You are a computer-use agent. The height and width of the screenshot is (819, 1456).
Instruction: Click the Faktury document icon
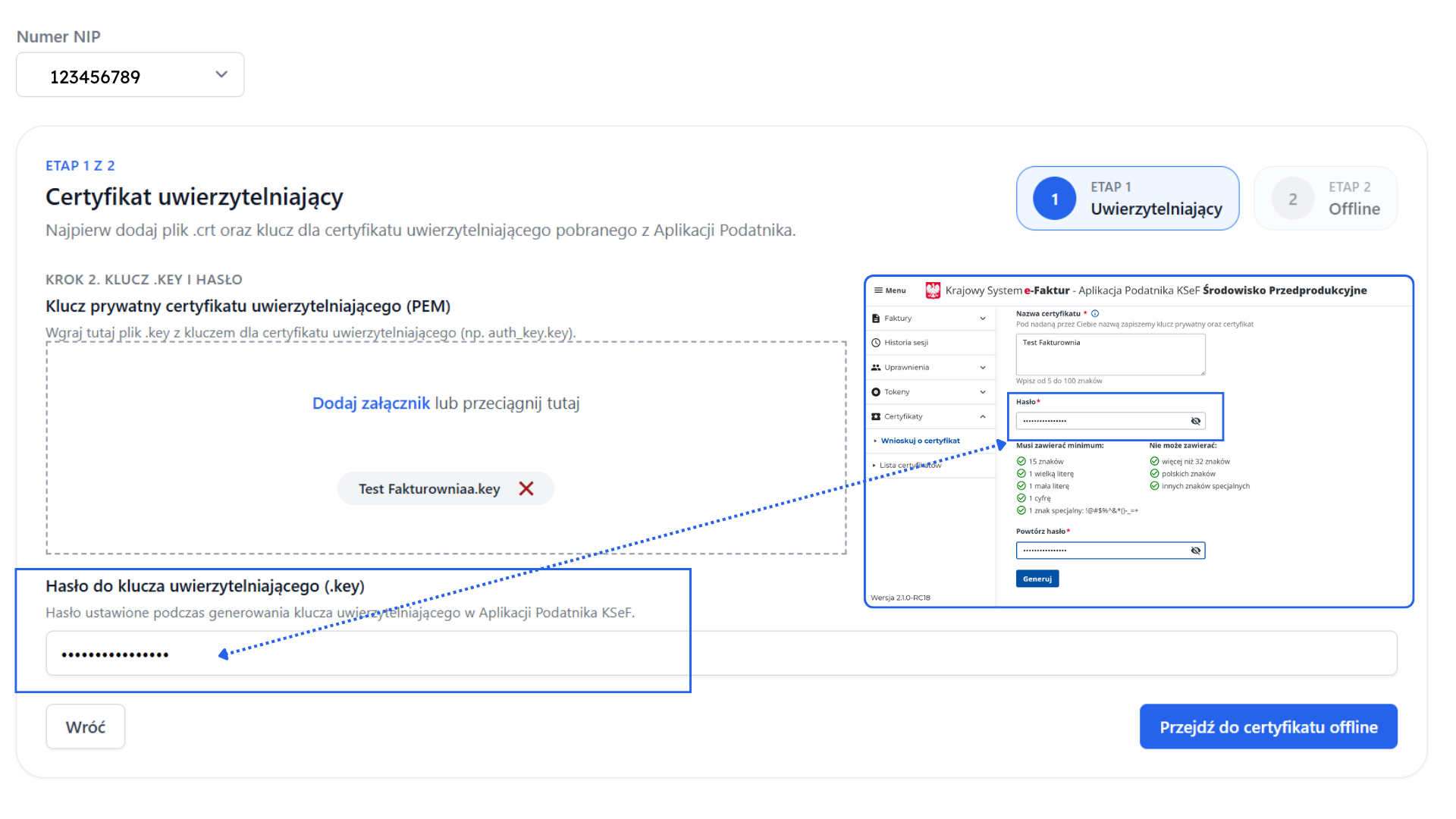876,318
